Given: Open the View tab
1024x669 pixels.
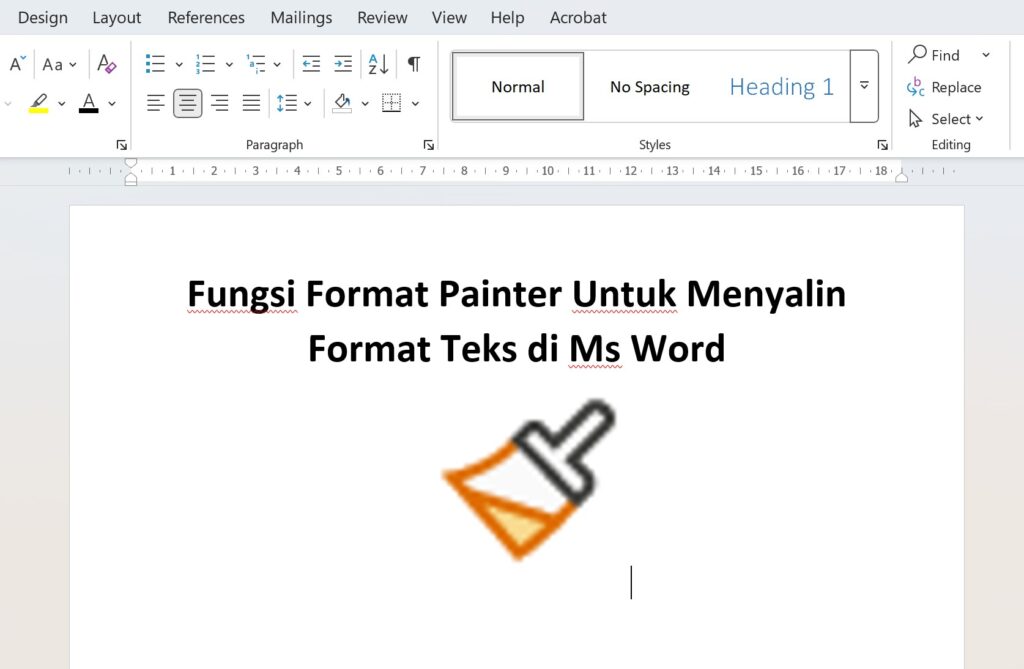Looking at the screenshot, I should [449, 18].
